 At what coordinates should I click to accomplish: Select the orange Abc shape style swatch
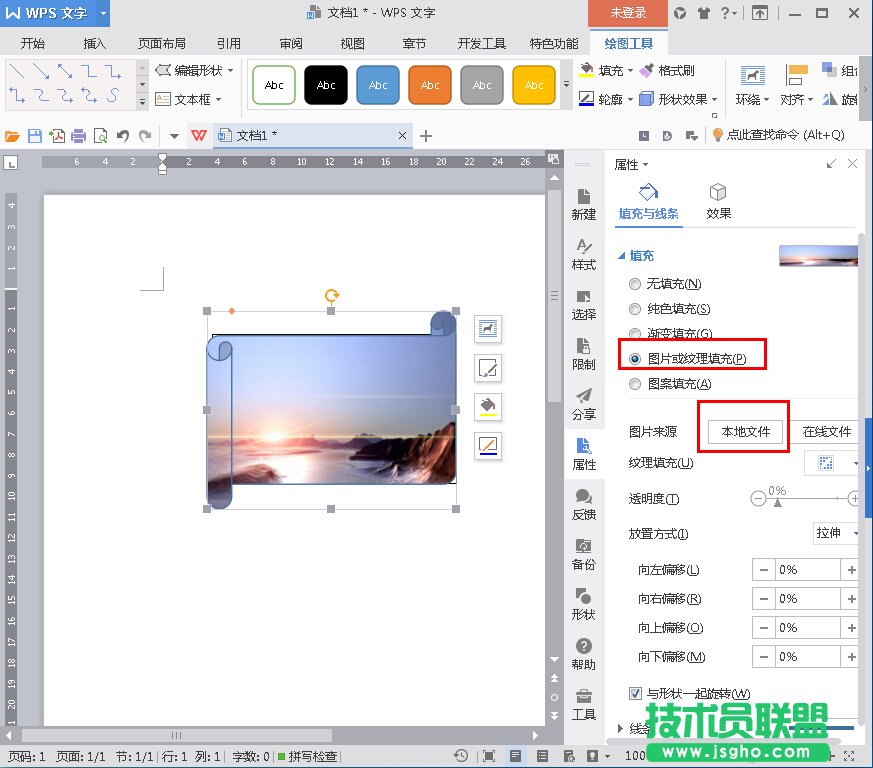click(x=430, y=85)
